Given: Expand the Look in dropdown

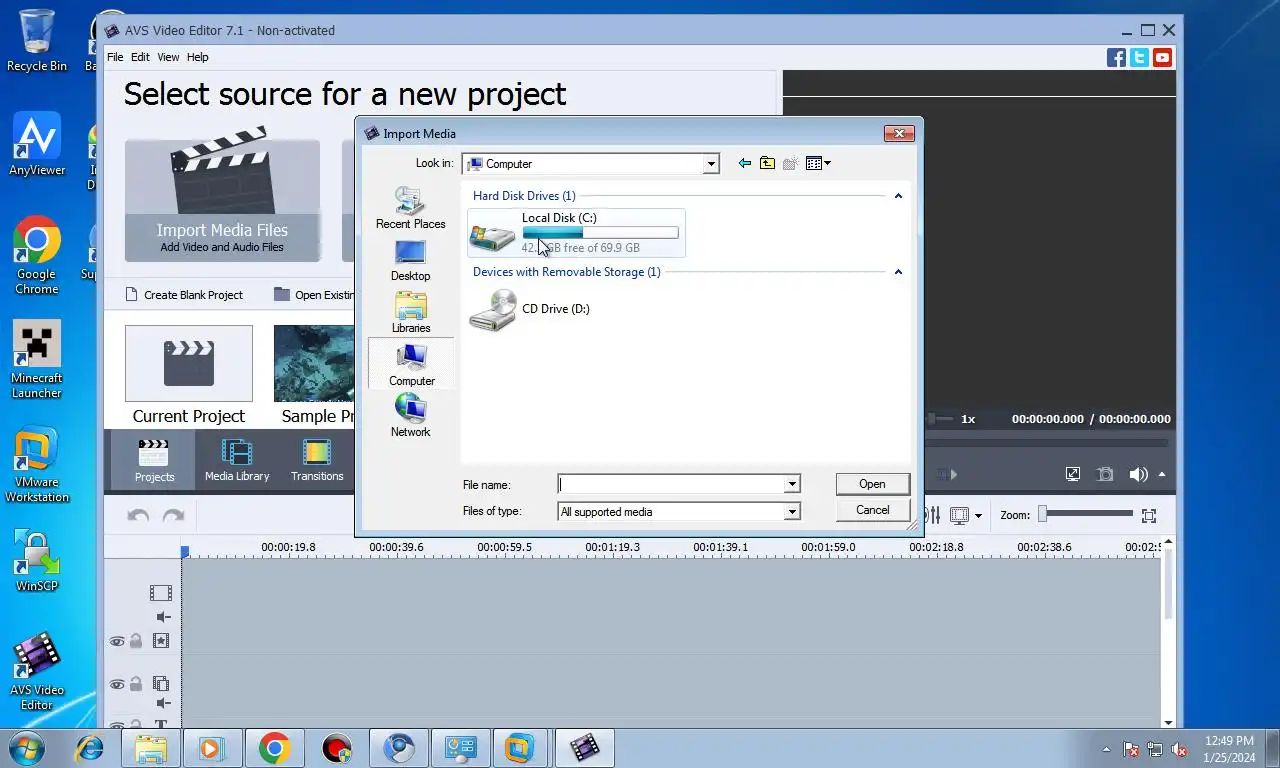Looking at the screenshot, I should (x=711, y=164).
